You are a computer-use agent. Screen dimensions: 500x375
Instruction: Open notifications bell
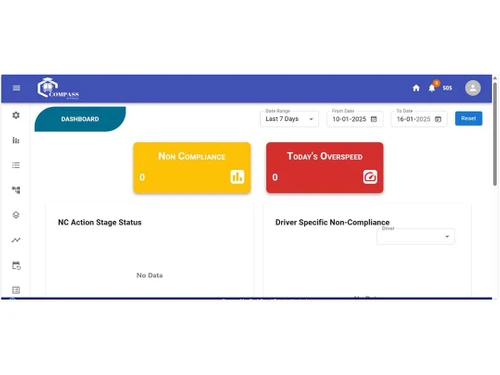(432, 88)
